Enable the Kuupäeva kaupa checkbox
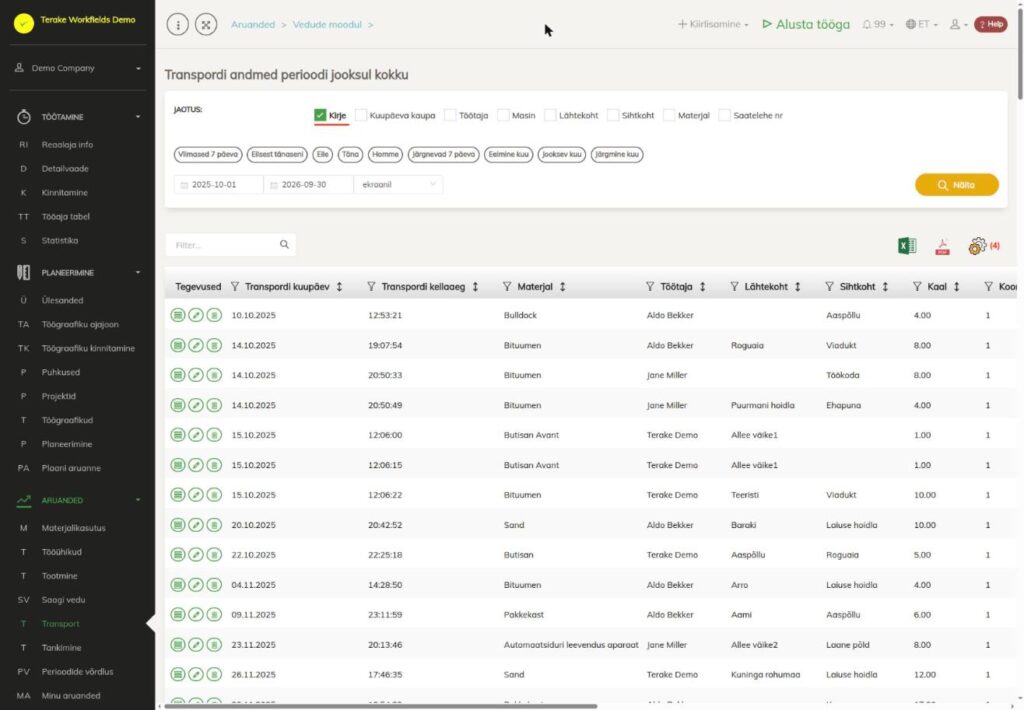The image size is (1024, 710). coord(361,115)
